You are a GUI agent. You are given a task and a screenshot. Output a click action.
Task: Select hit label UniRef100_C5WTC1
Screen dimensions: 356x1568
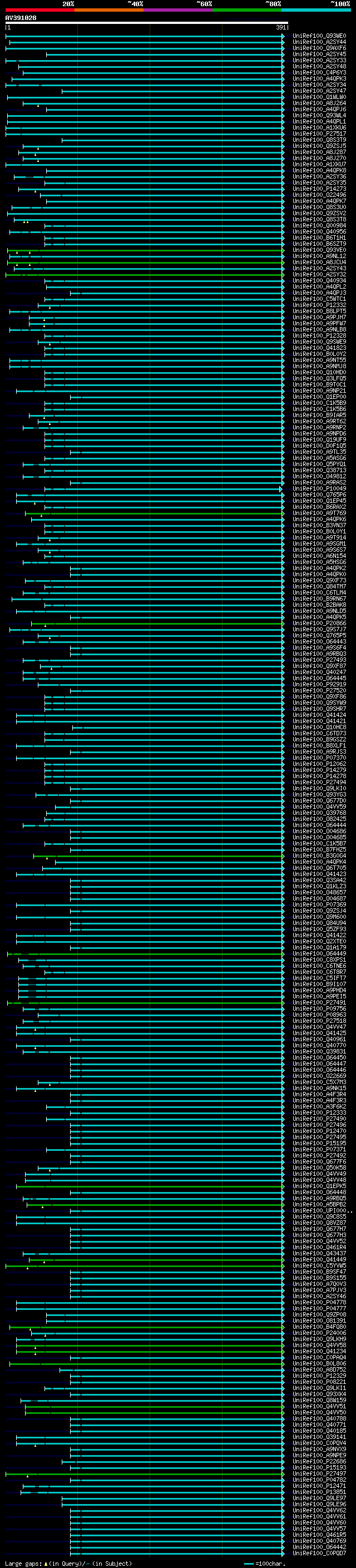(319, 299)
